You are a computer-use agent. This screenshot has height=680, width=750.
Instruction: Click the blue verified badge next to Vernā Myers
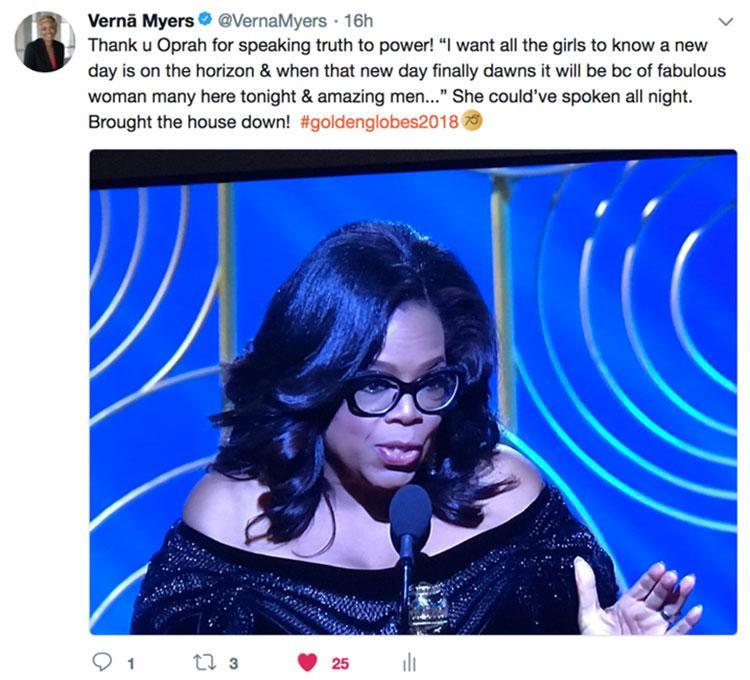click(x=205, y=20)
